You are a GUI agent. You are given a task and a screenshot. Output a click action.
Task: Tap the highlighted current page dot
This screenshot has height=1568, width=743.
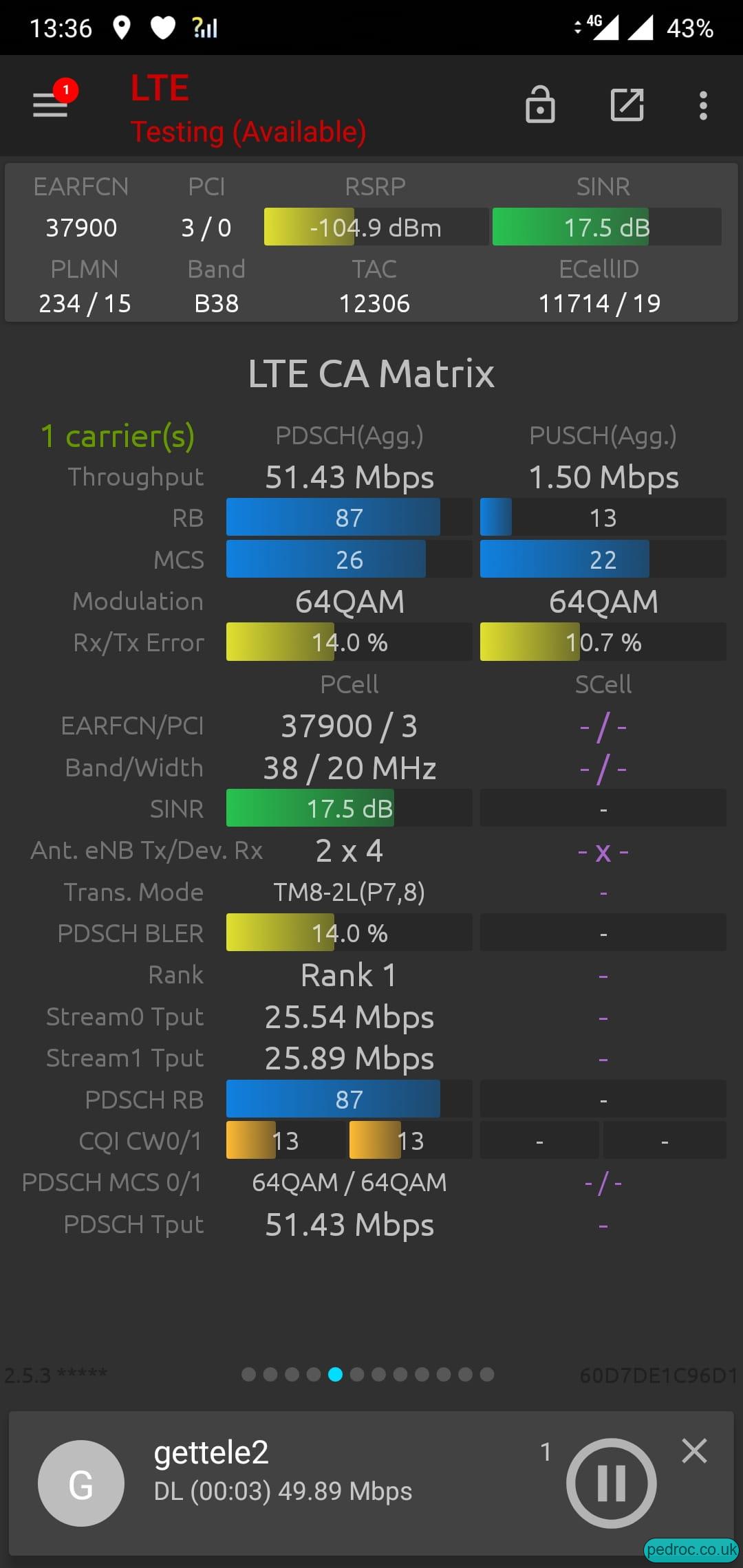pos(336,1374)
